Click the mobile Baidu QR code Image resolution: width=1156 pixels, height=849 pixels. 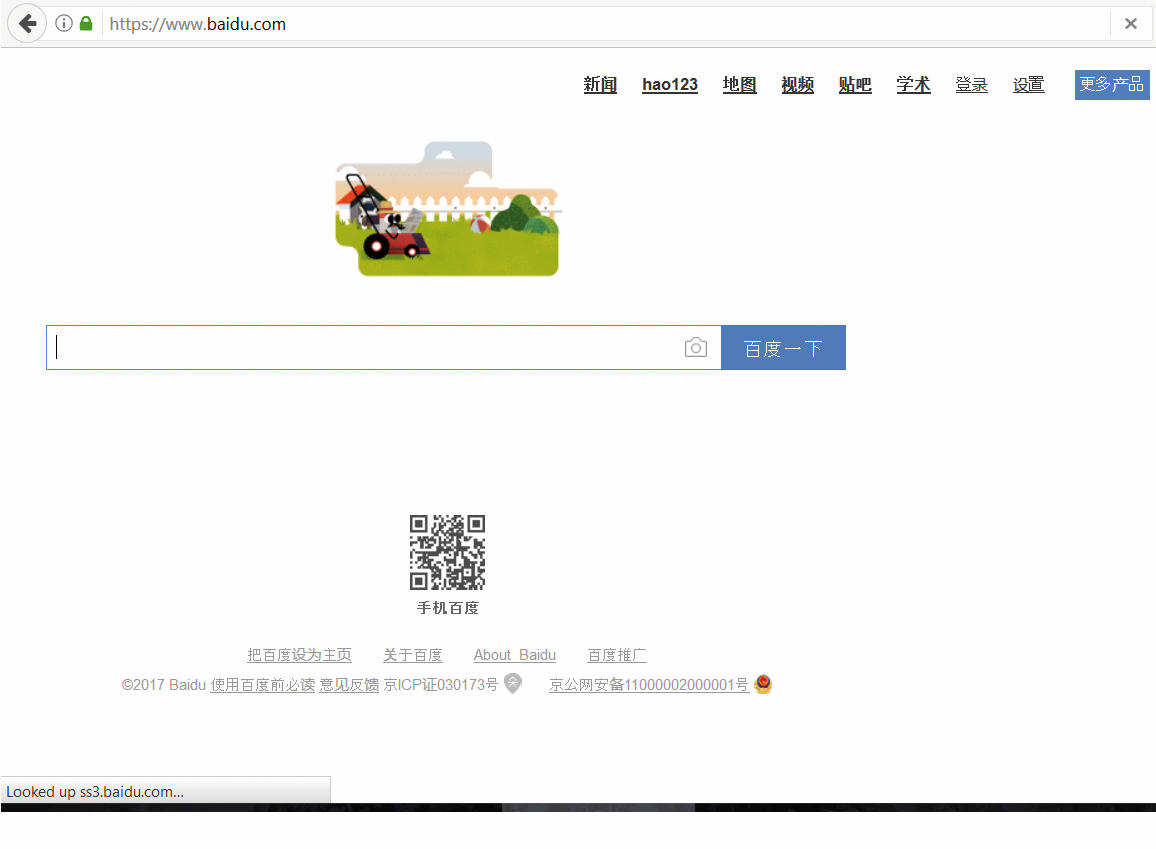[448, 552]
